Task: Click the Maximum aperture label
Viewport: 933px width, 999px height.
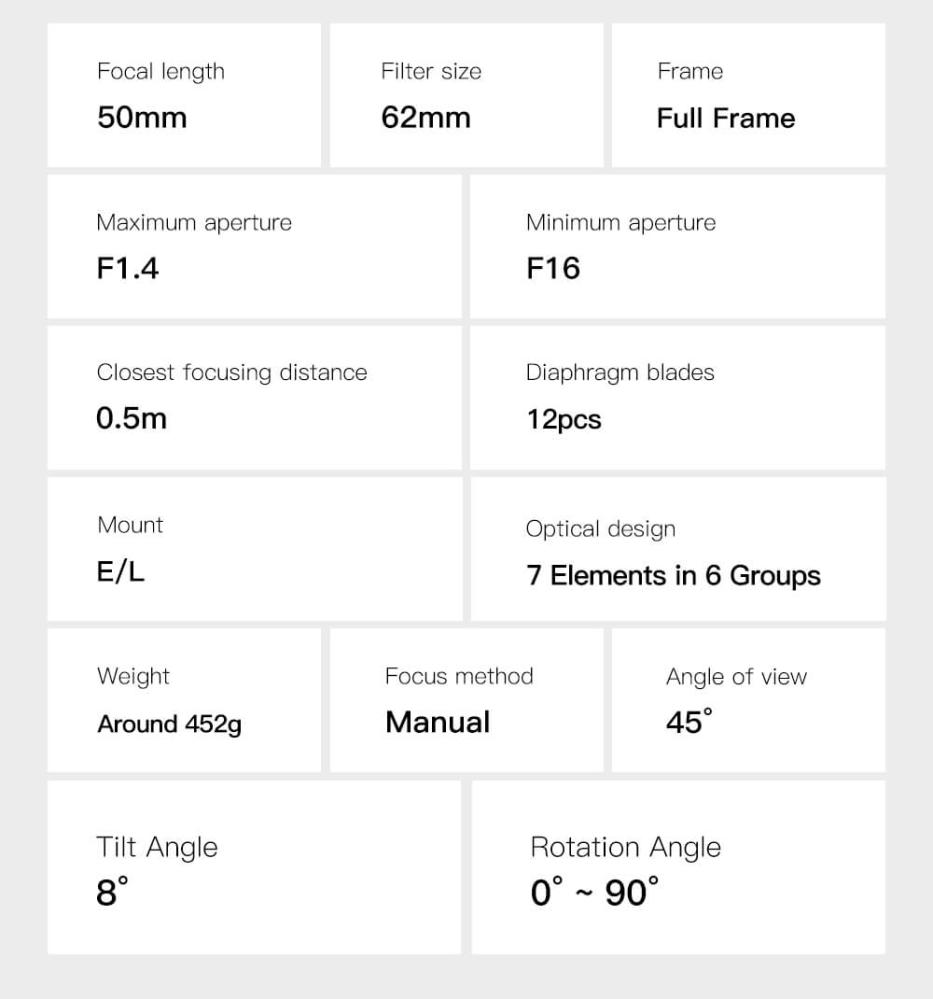Action: [x=194, y=222]
